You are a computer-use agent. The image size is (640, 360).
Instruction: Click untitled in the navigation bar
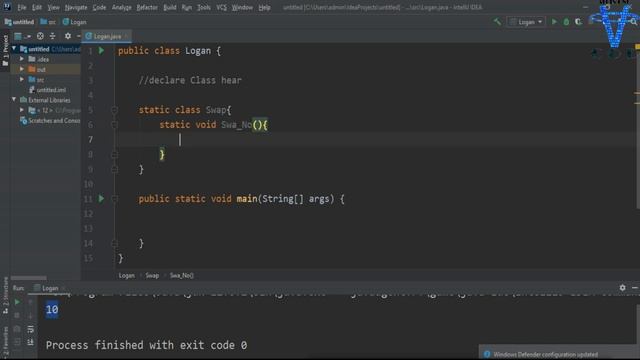[19, 22]
